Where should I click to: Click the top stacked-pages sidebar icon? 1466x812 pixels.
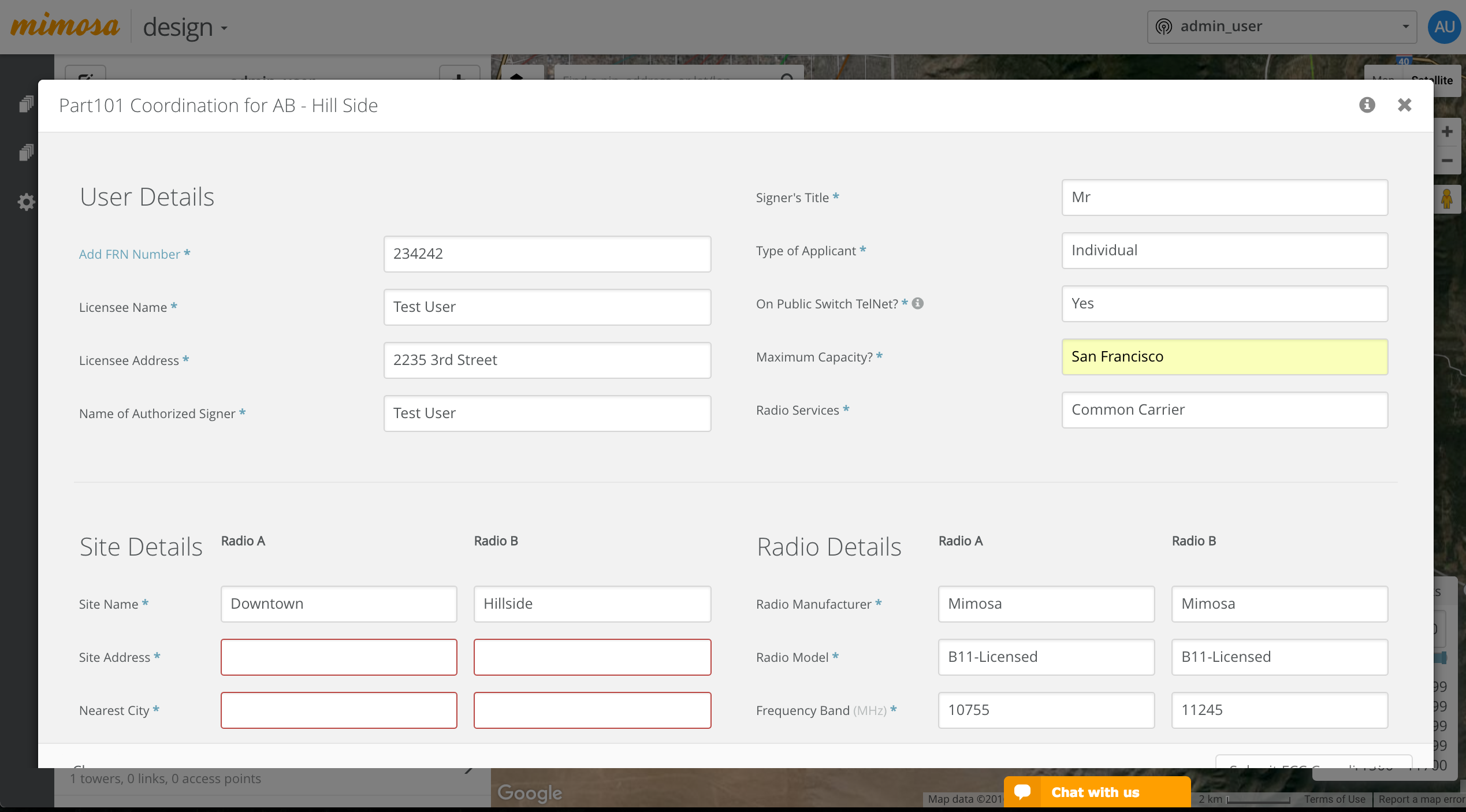26,104
